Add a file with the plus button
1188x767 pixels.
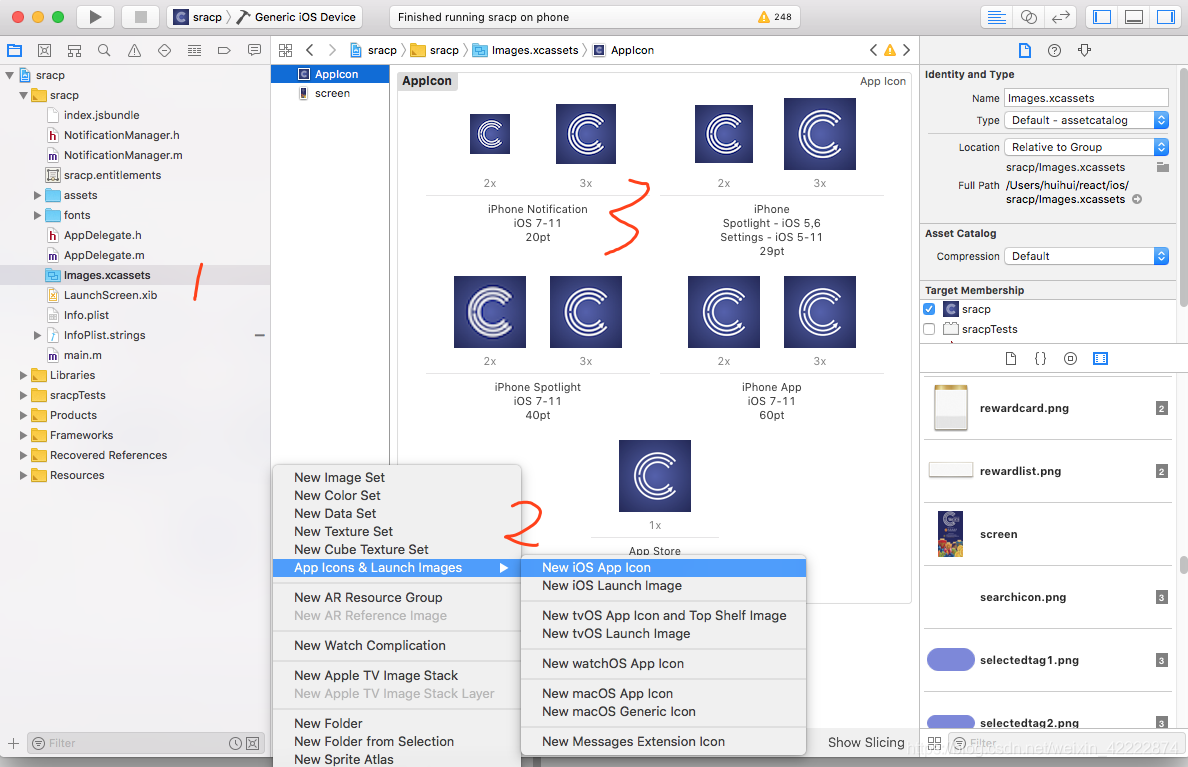click(x=13, y=744)
